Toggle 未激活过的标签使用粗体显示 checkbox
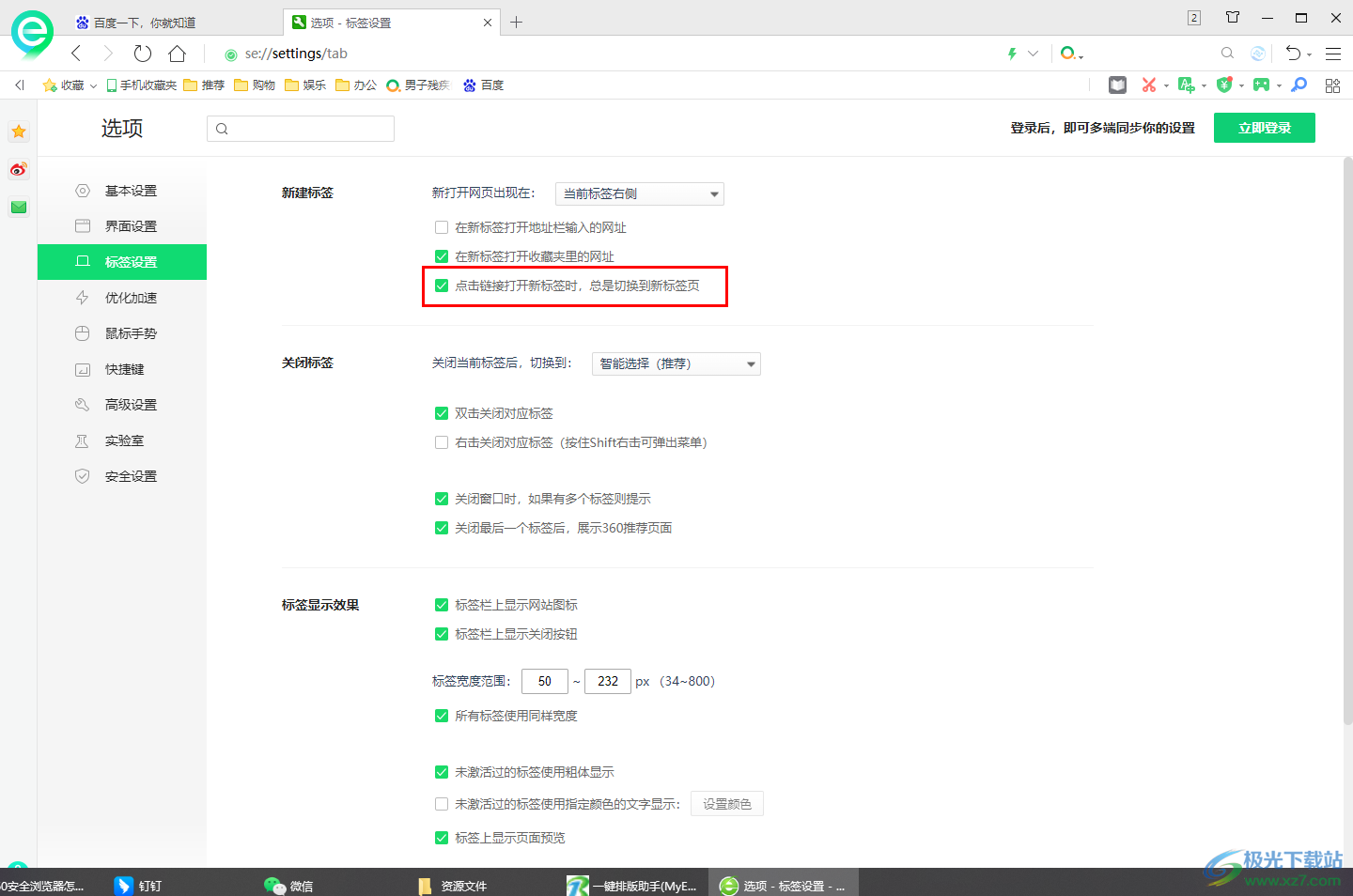This screenshot has height=896, width=1353. point(442,772)
